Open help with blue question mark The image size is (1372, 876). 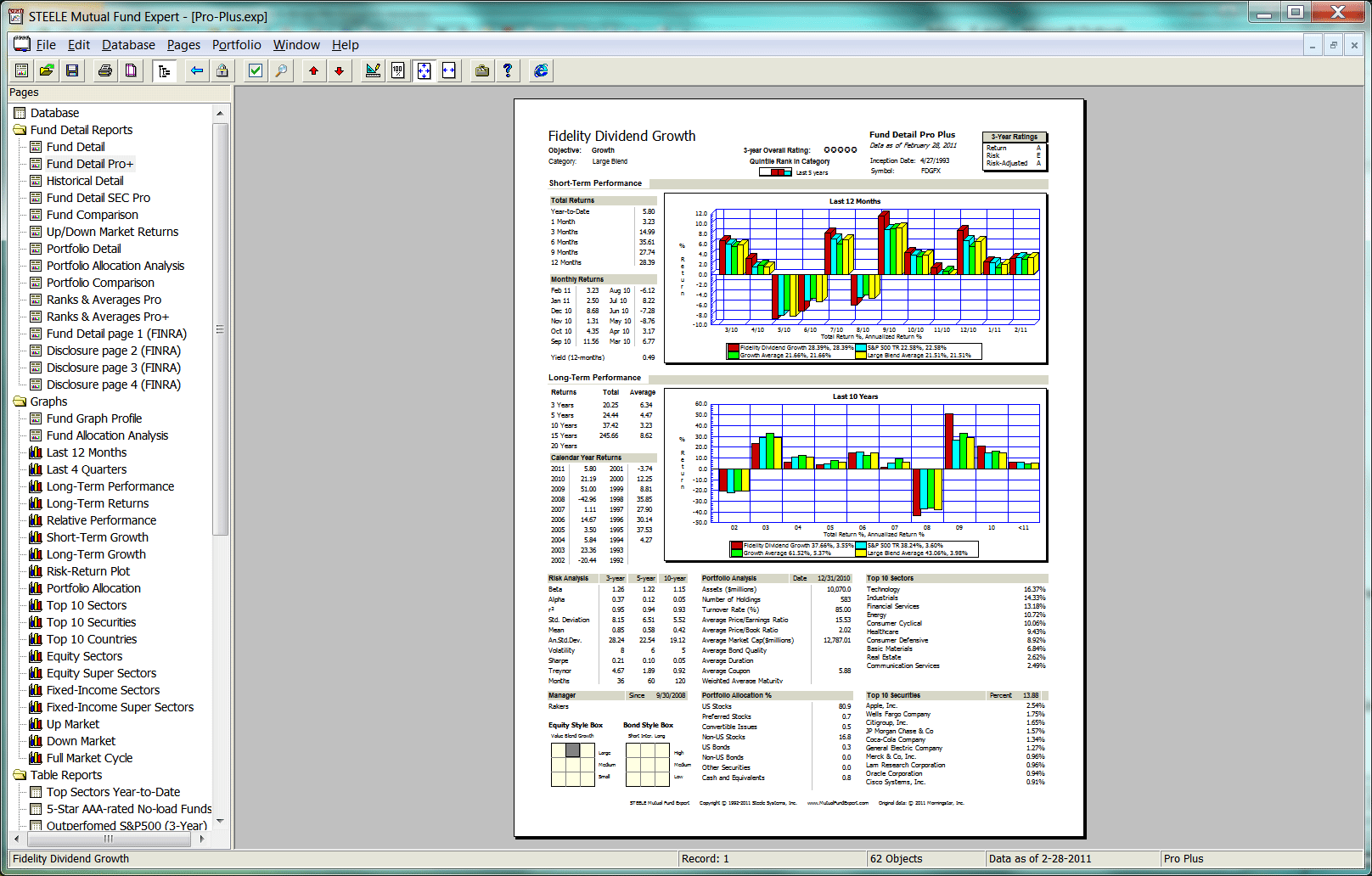pyautogui.click(x=508, y=70)
